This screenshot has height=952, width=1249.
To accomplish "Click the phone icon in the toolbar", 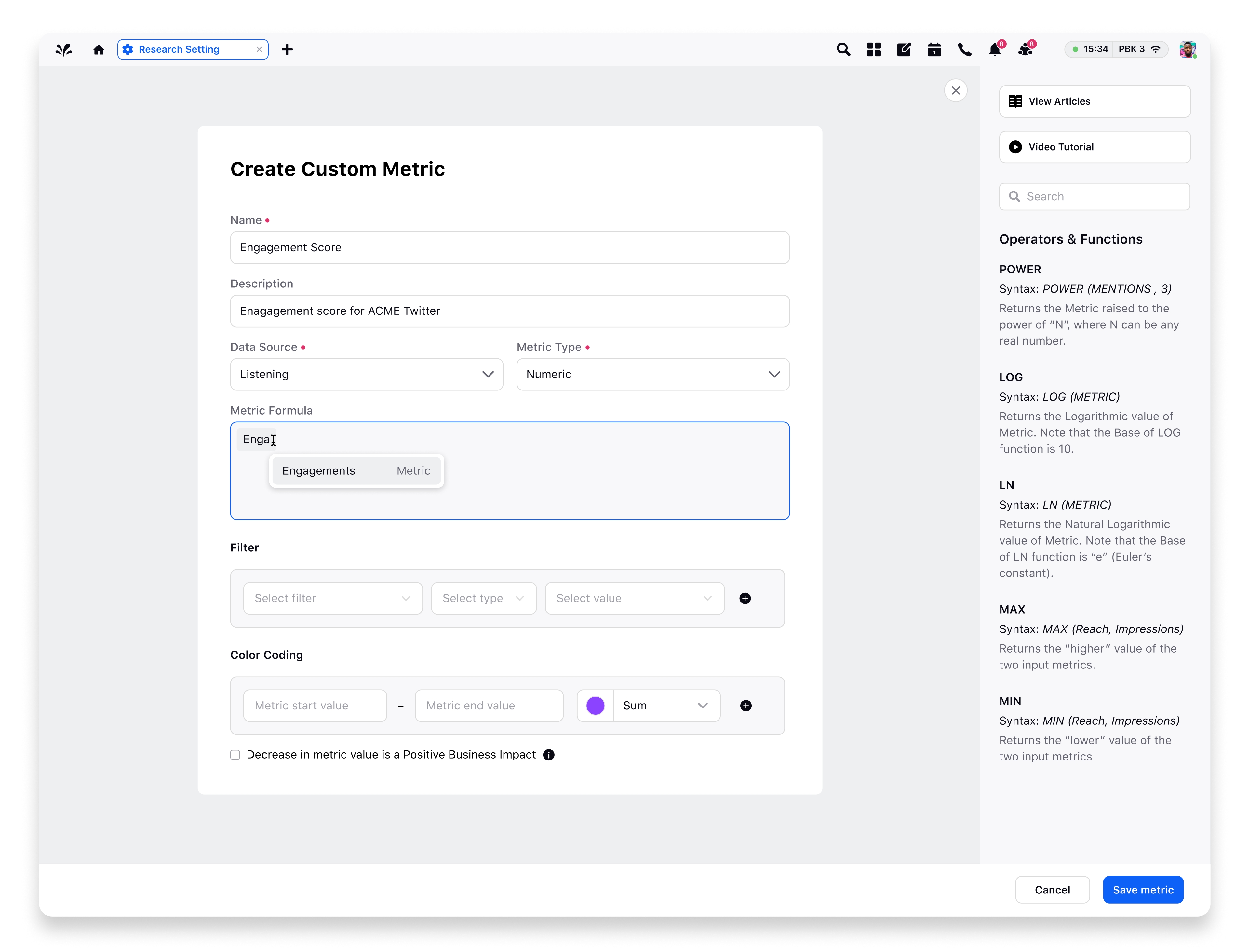I will (x=965, y=49).
